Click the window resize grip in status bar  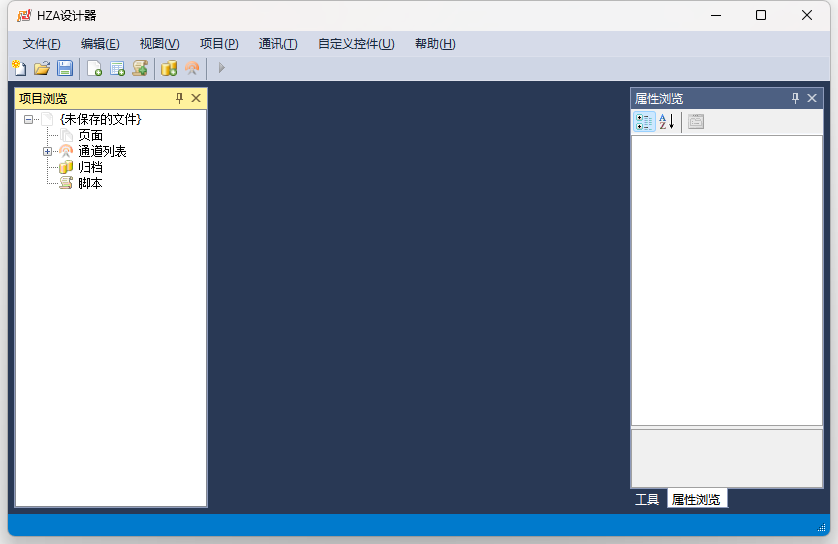click(x=821, y=528)
